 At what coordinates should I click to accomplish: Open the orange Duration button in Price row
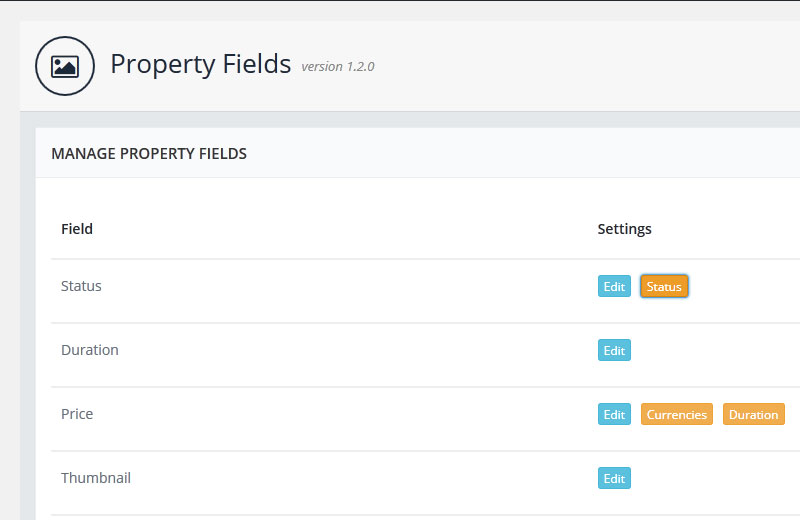point(754,414)
